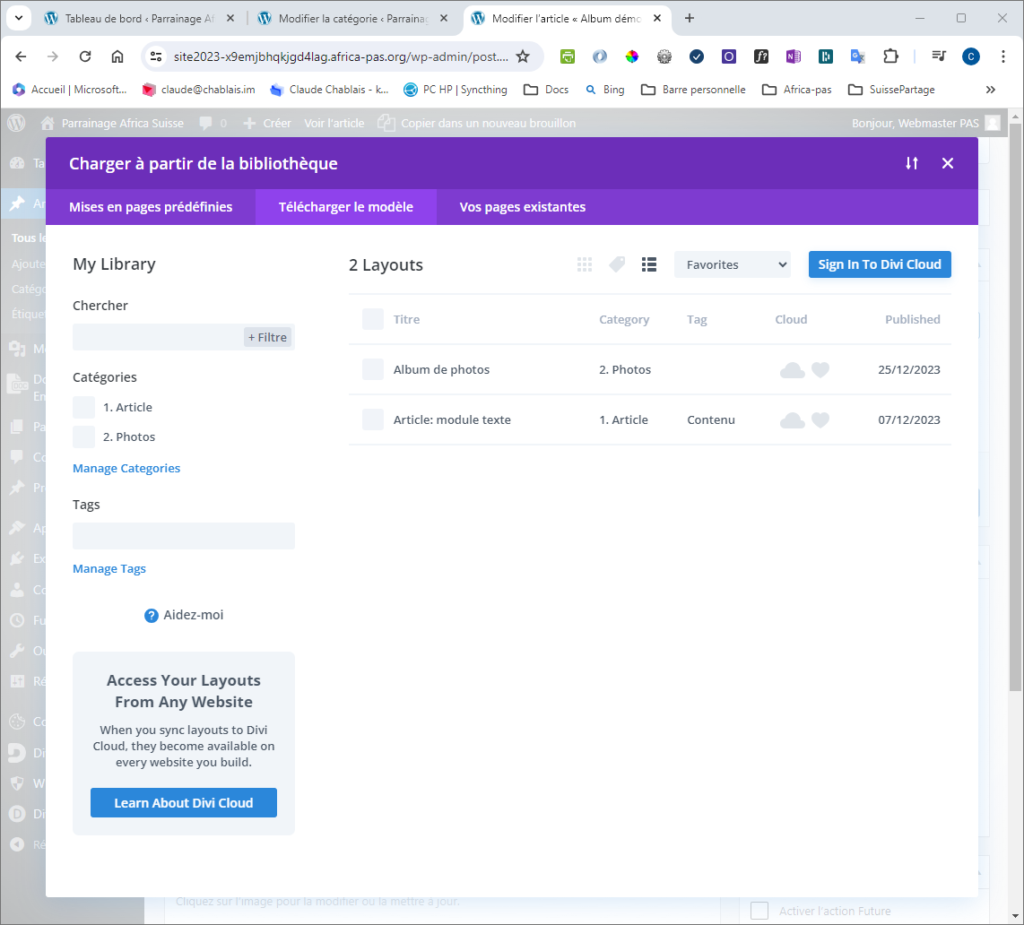Expand the + Filtre search options
1024x925 pixels.
pyautogui.click(x=268, y=338)
